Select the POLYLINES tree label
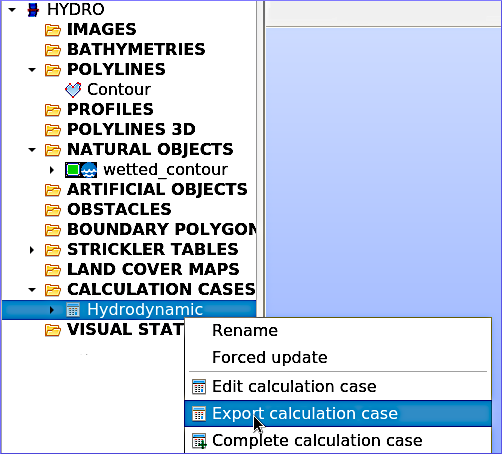The height and width of the screenshot is (454, 502). (116, 70)
